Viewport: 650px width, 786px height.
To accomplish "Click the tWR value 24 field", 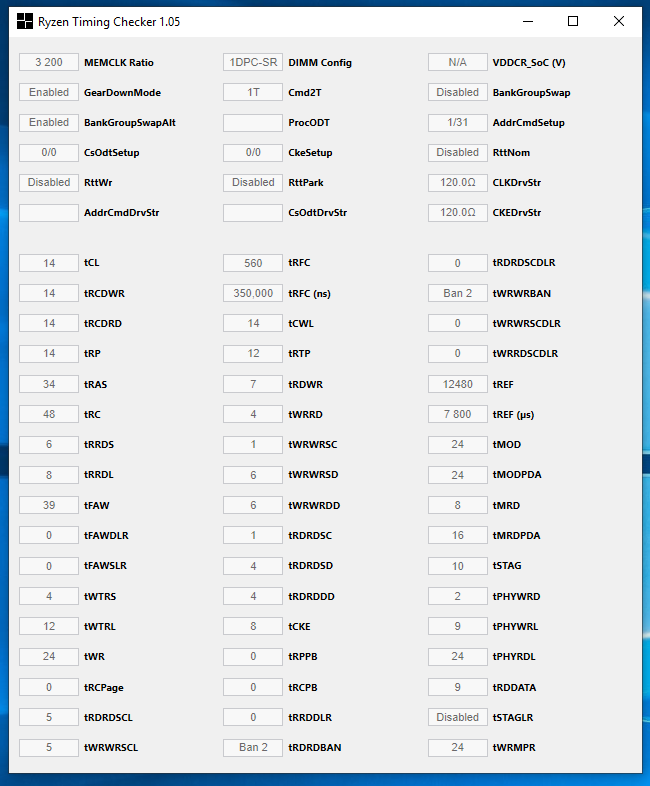I will [49, 657].
